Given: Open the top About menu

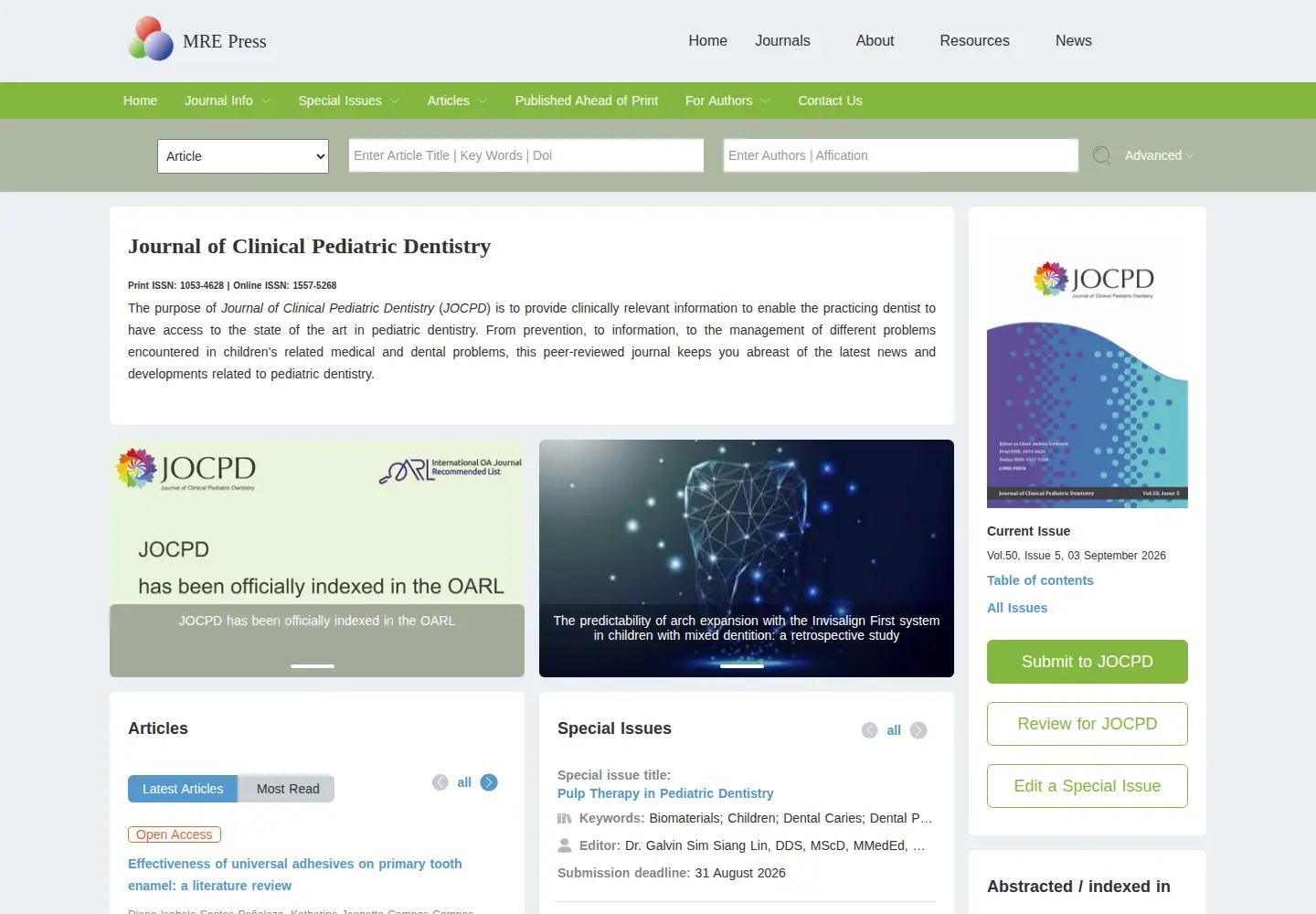Looking at the screenshot, I should coord(875,40).
